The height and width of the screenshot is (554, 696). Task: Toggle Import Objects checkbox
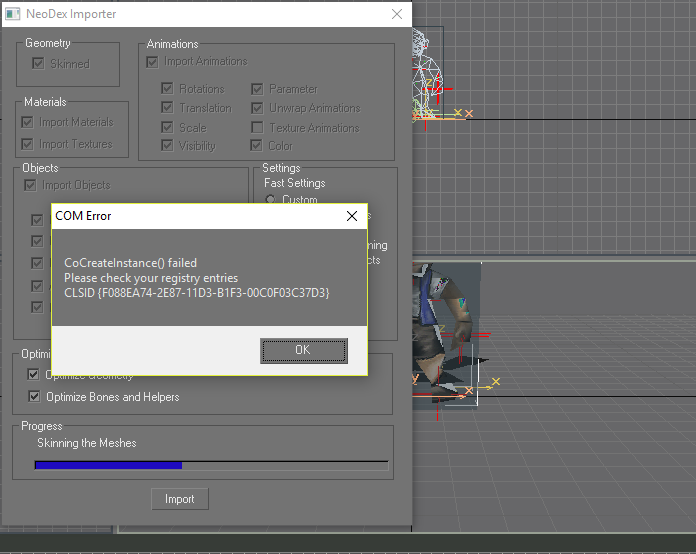pyautogui.click(x=30, y=185)
